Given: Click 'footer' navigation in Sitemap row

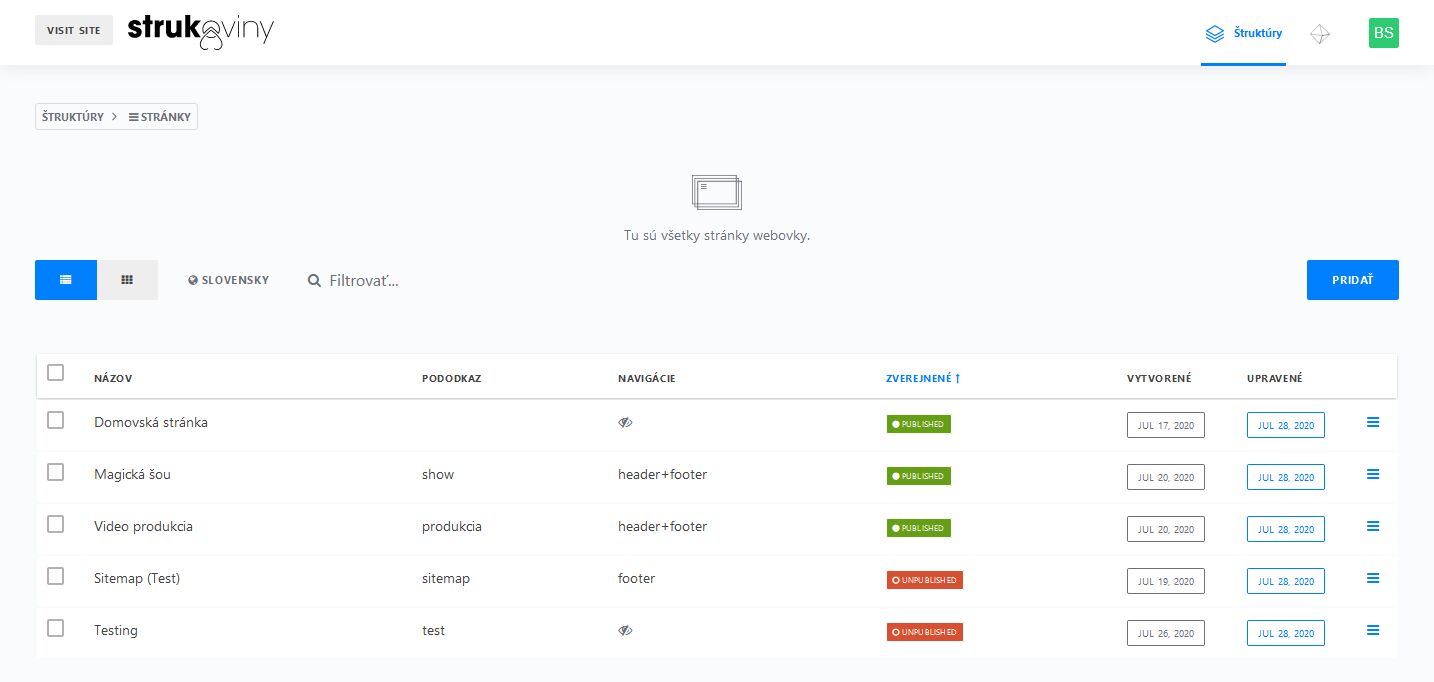Looking at the screenshot, I should (x=636, y=578).
